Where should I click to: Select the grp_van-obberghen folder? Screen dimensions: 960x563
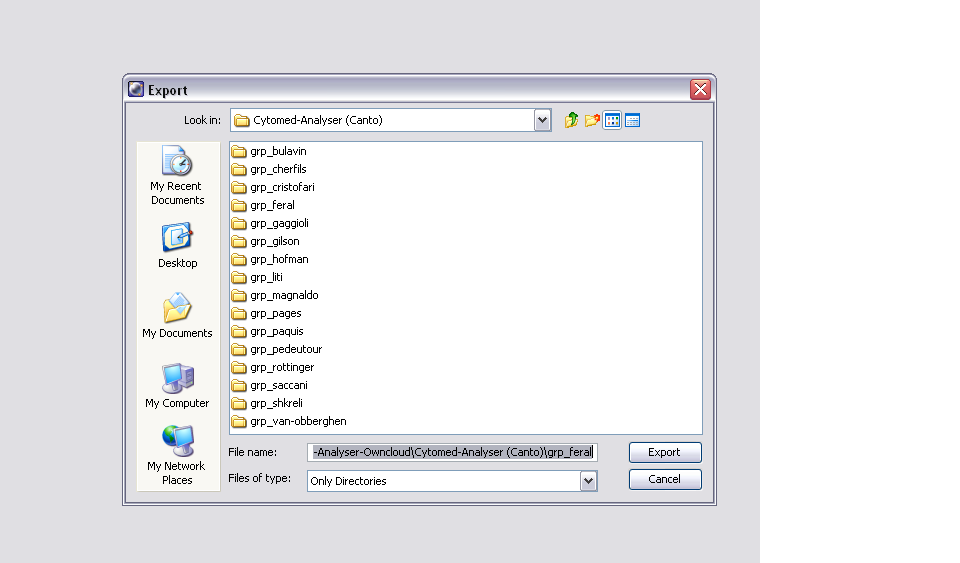297,421
